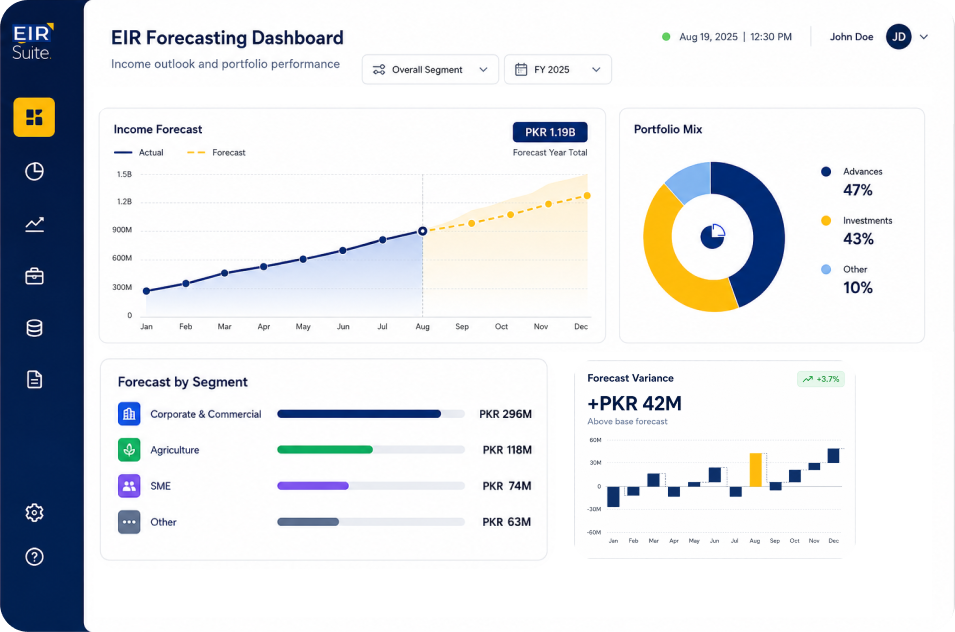Open the dashboard grid icon in sidebar
The height and width of the screenshot is (632, 955).
[34, 117]
